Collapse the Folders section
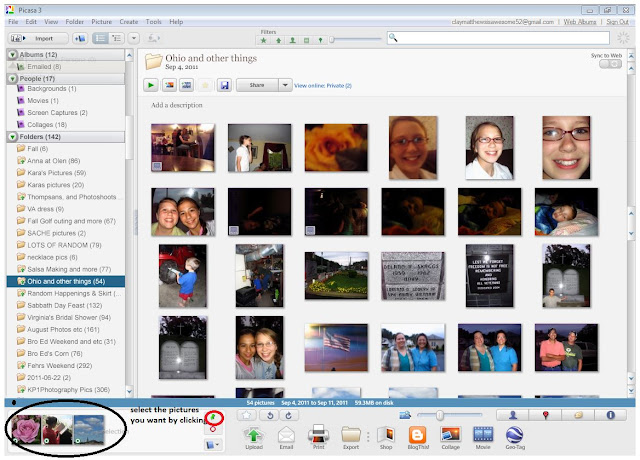This screenshot has width=640, height=460. pyautogui.click(x=13, y=137)
